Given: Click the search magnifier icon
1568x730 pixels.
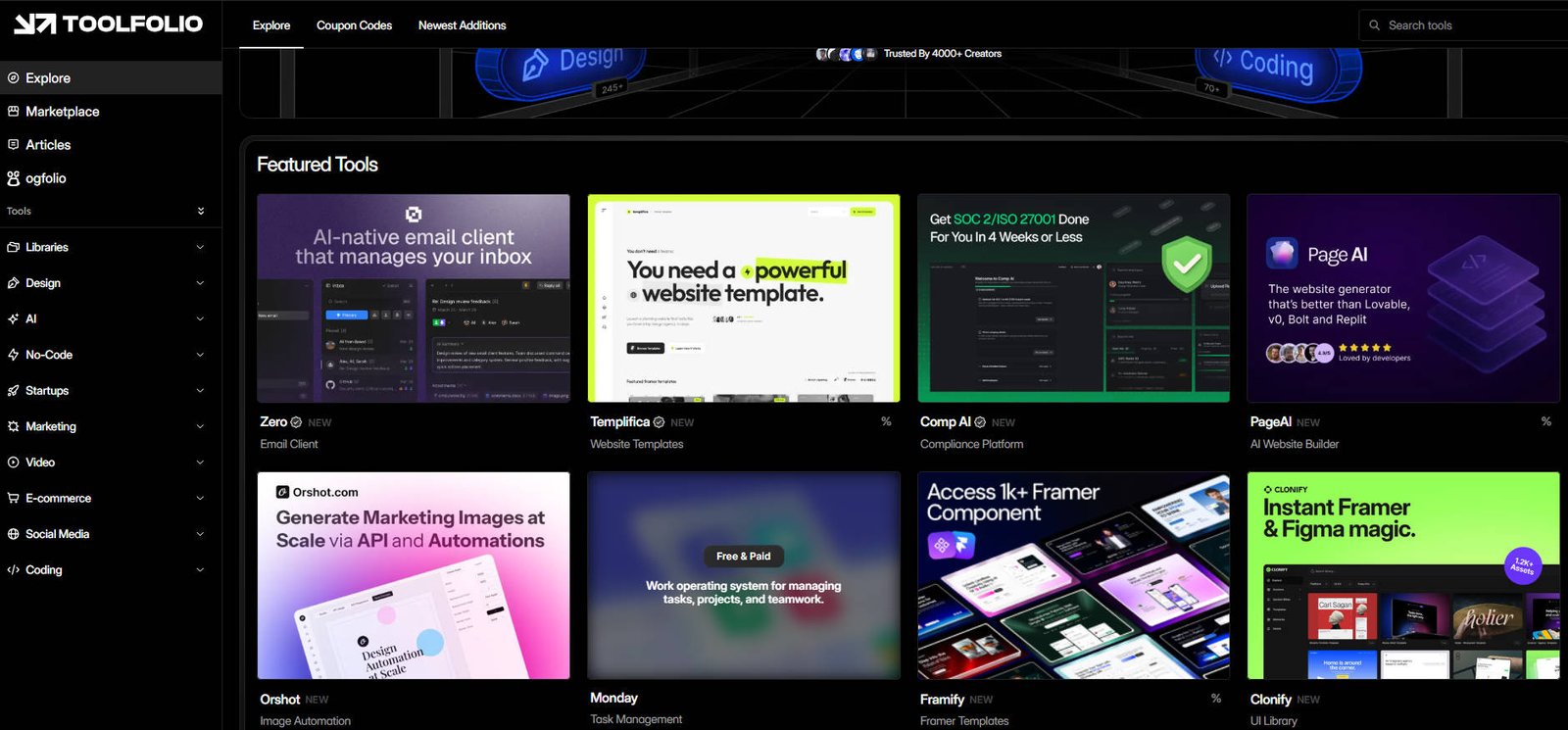Looking at the screenshot, I should coord(1374,25).
